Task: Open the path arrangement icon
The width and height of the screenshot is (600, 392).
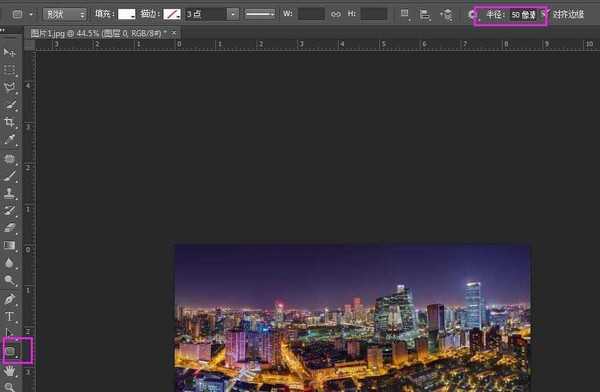Action: point(447,15)
